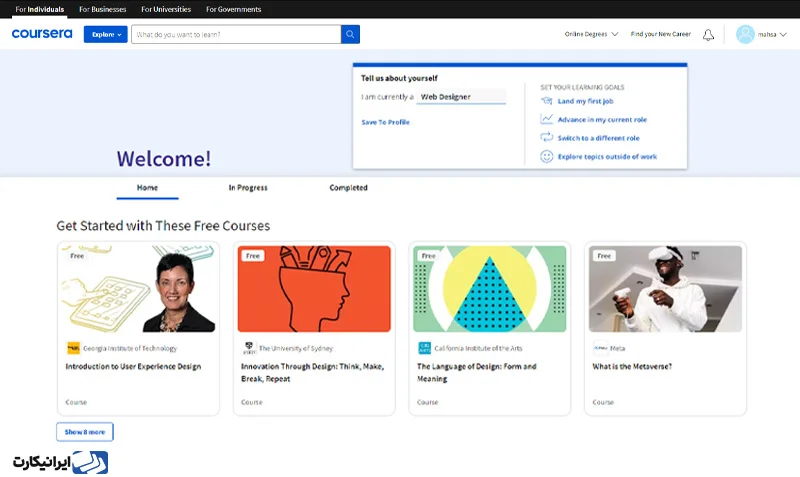This screenshot has width=800, height=477.
Task: Focus the What do you want to learn search field
Action: [x=236, y=34]
